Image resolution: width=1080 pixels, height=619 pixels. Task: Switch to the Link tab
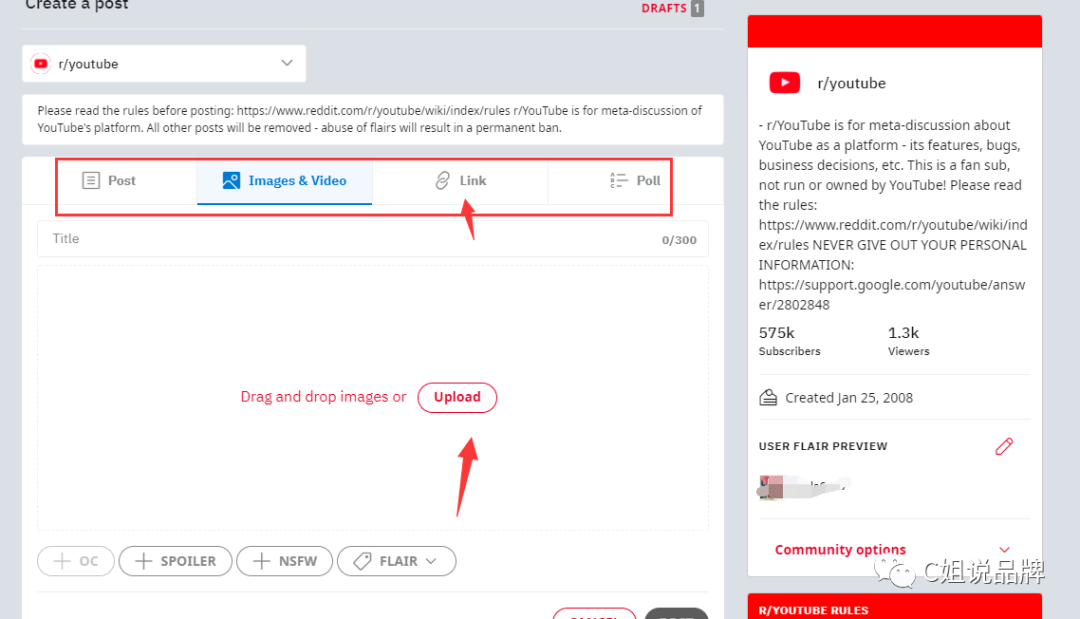click(x=460, y=180)
